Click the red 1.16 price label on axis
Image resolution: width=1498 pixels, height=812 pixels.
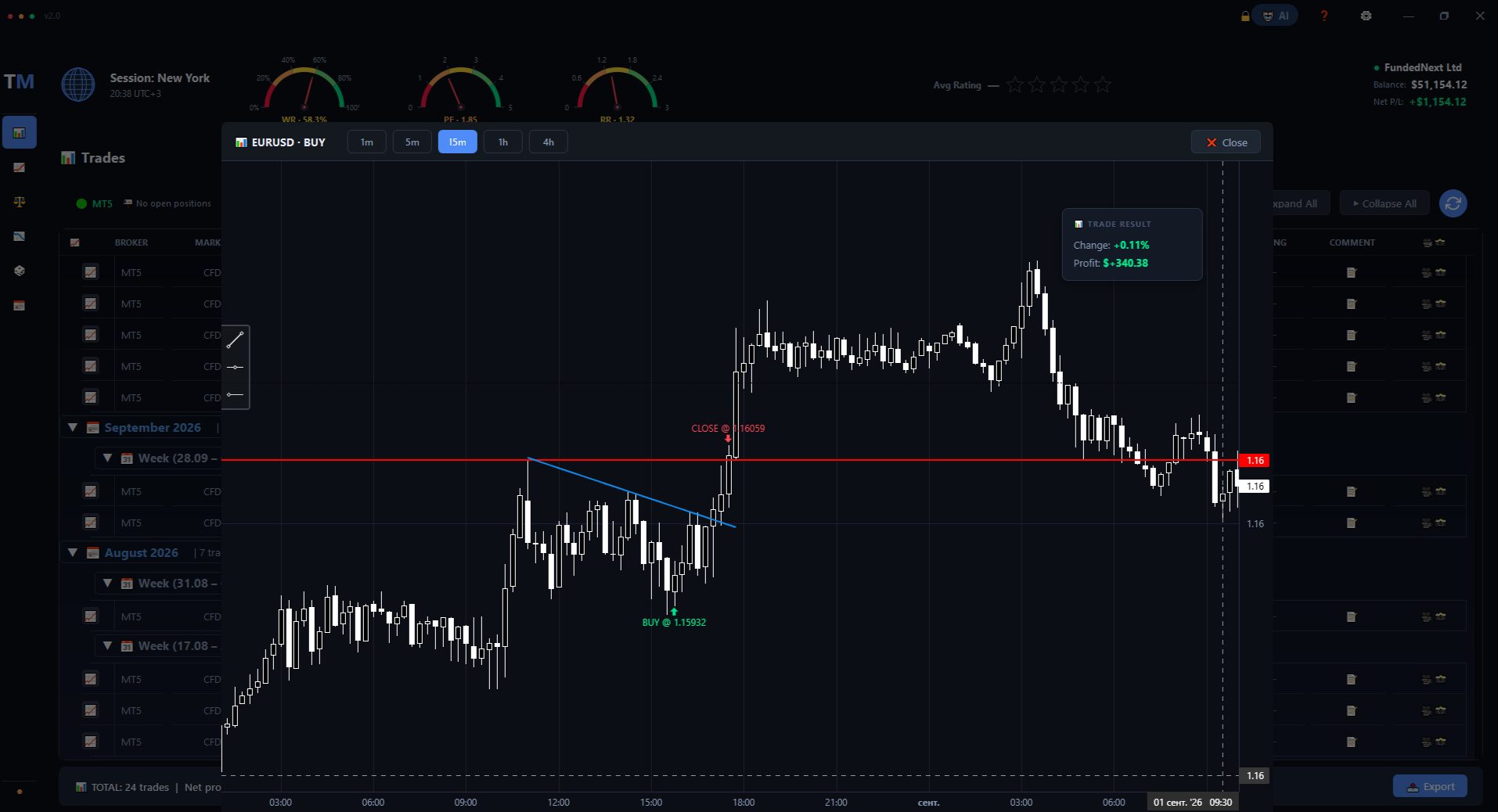tap(1255, 461)
